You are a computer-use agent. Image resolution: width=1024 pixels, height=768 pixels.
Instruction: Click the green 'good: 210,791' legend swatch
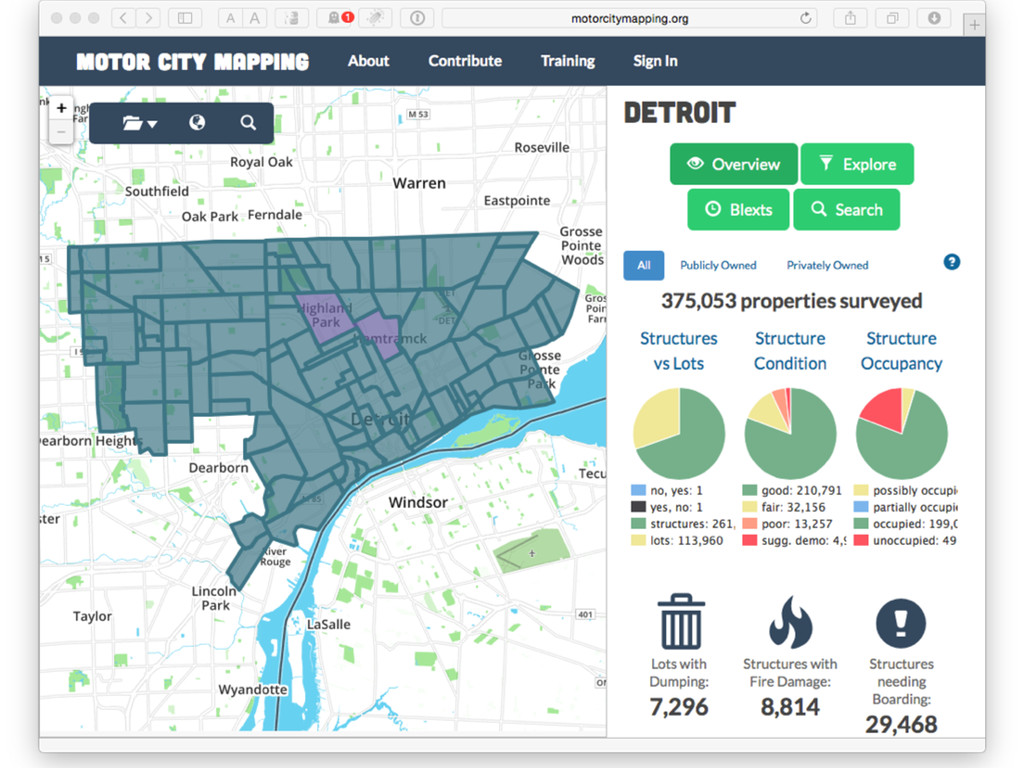(750, 490)
